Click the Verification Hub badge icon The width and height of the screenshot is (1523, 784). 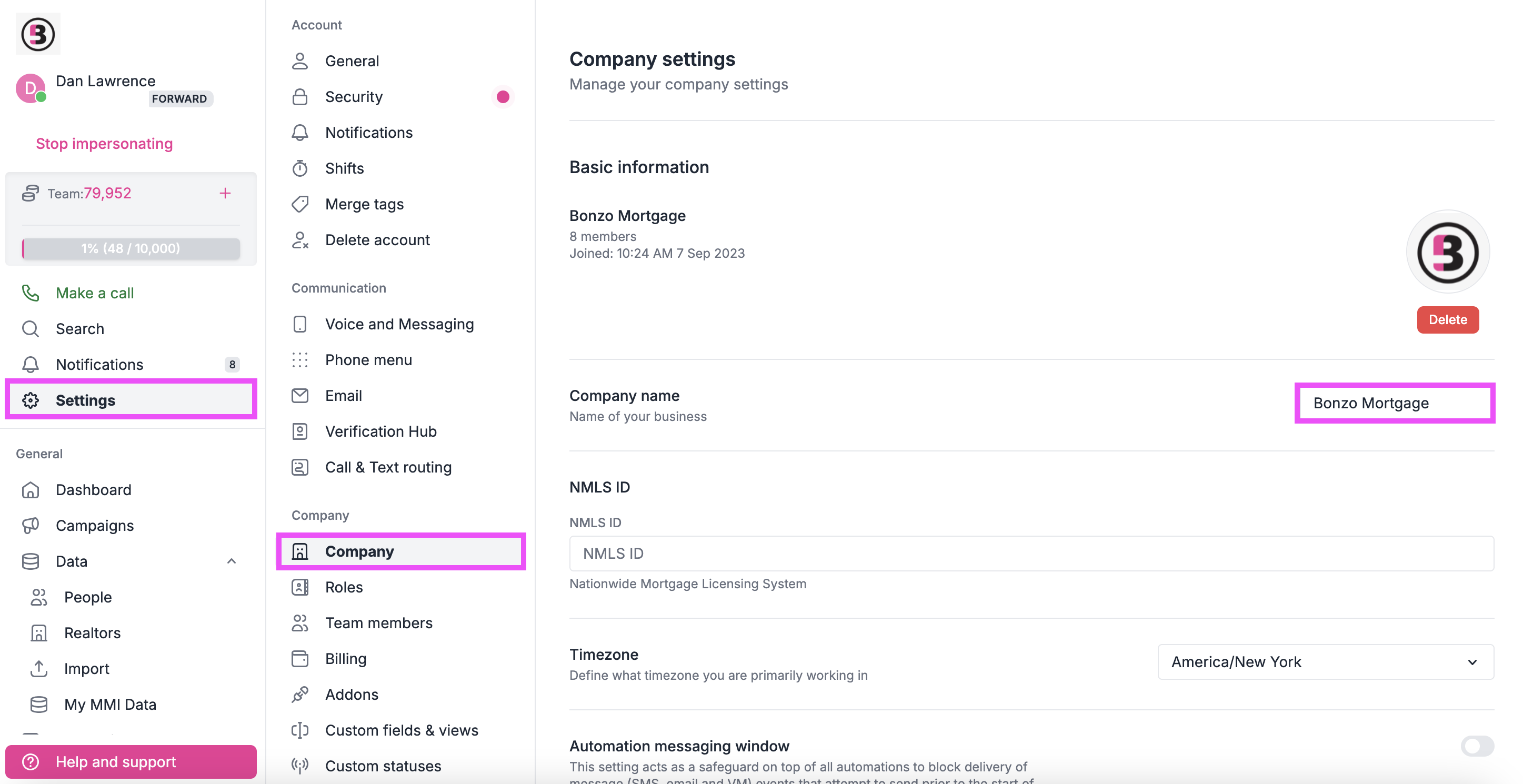point(300,431)
